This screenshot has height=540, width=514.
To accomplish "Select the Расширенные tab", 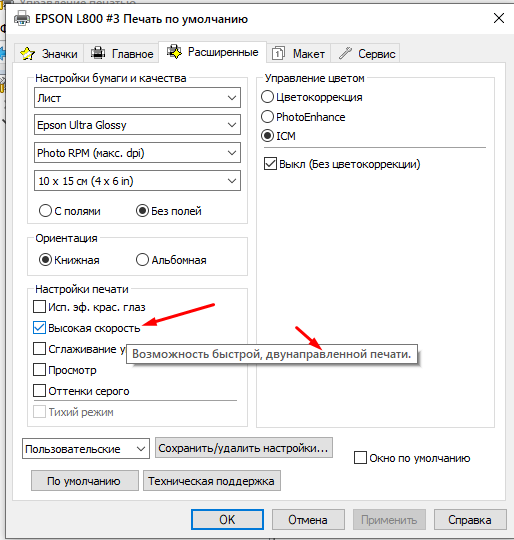I will point(212,52).
